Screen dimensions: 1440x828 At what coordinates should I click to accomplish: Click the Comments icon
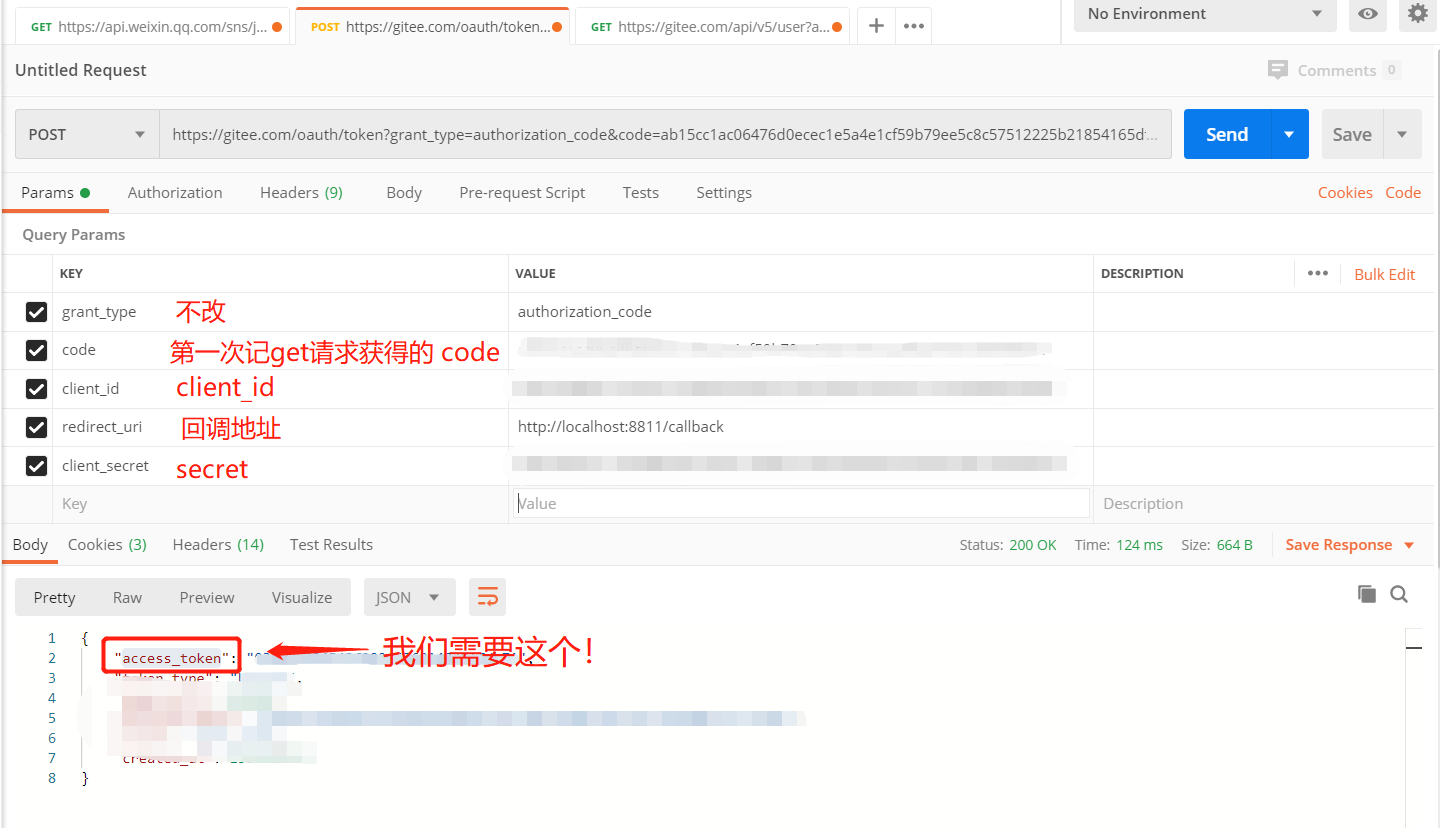coord(1278,70)
